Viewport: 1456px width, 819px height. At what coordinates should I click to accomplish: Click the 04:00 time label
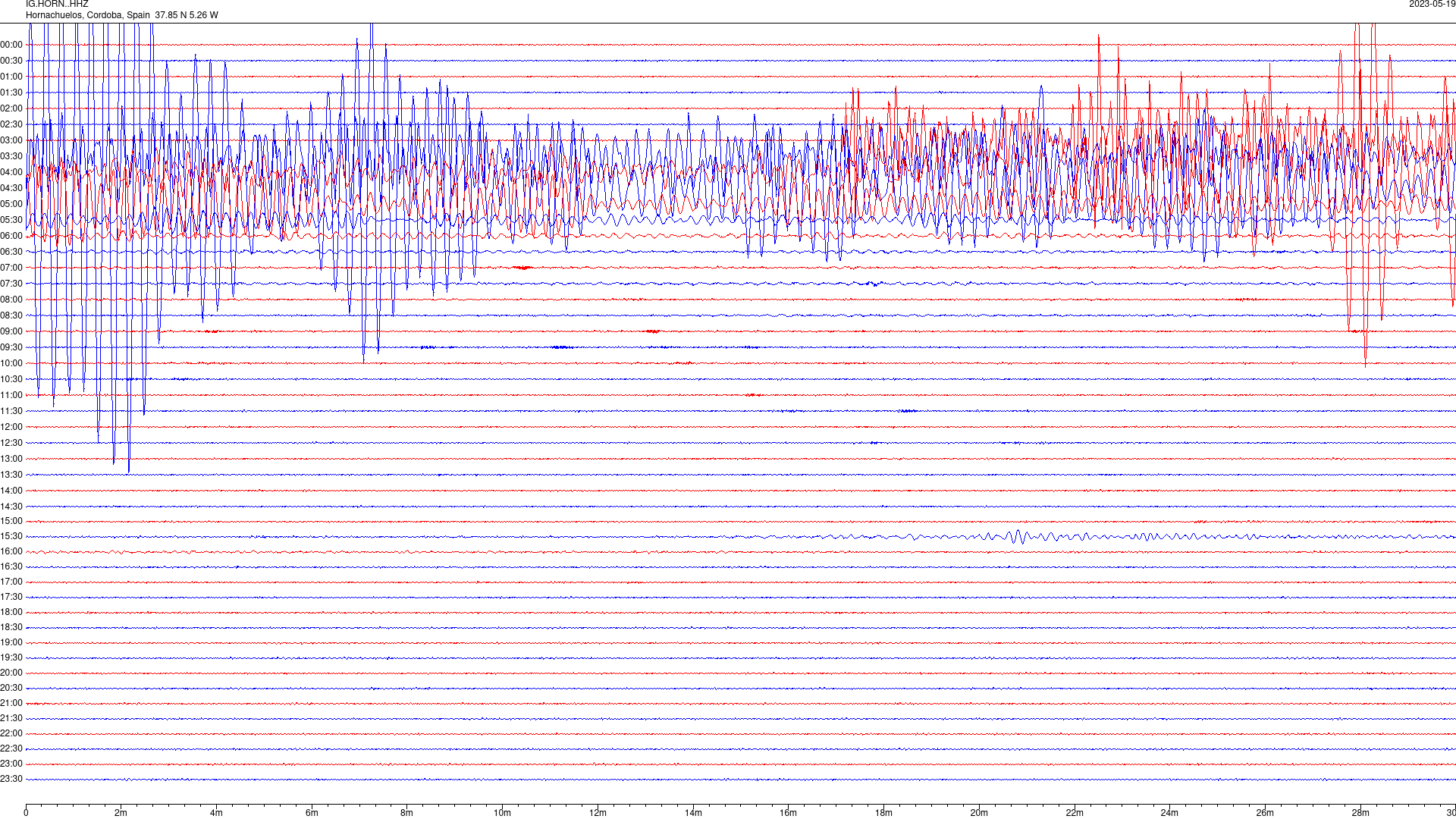(x=11, y=172)
